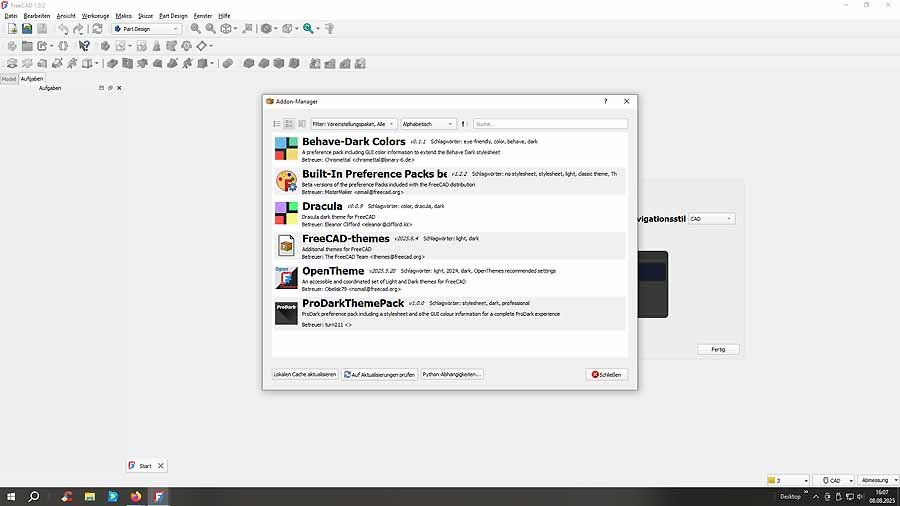Open the Werkzeuge menu

pyautogui.click(x=95, y=16)
